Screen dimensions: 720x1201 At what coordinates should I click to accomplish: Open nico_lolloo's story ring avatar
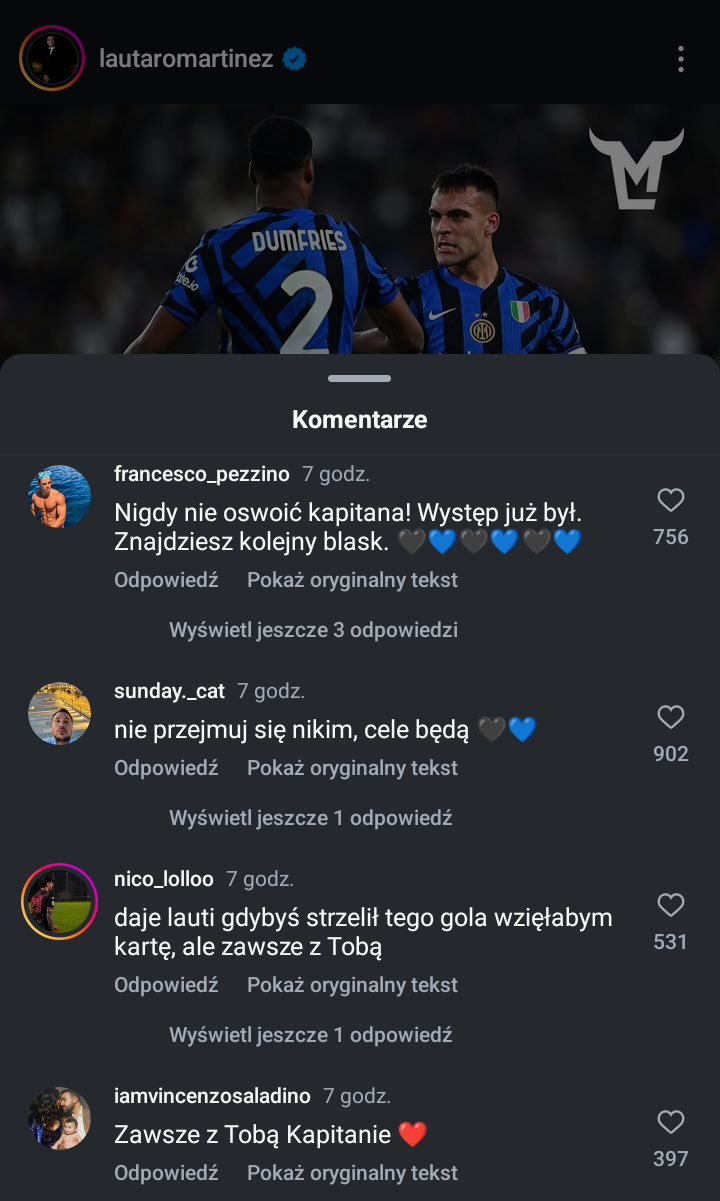(59, 901)
